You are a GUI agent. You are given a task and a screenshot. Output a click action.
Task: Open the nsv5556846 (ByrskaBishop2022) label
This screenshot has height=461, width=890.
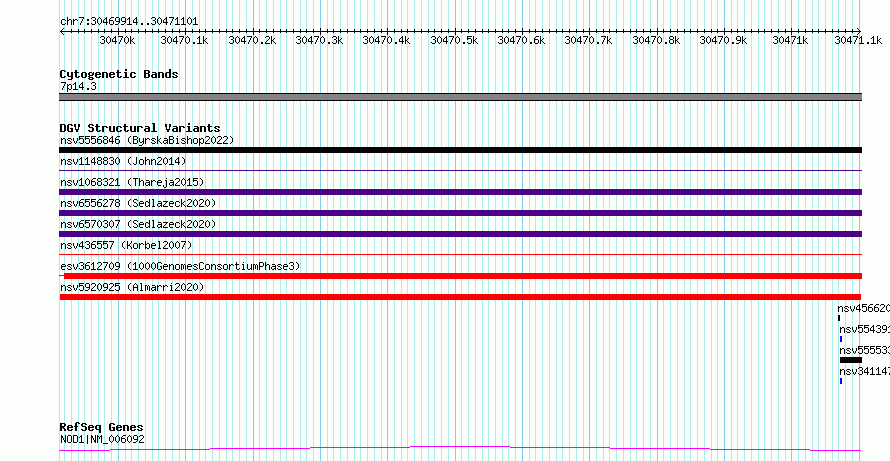(147, 140)
